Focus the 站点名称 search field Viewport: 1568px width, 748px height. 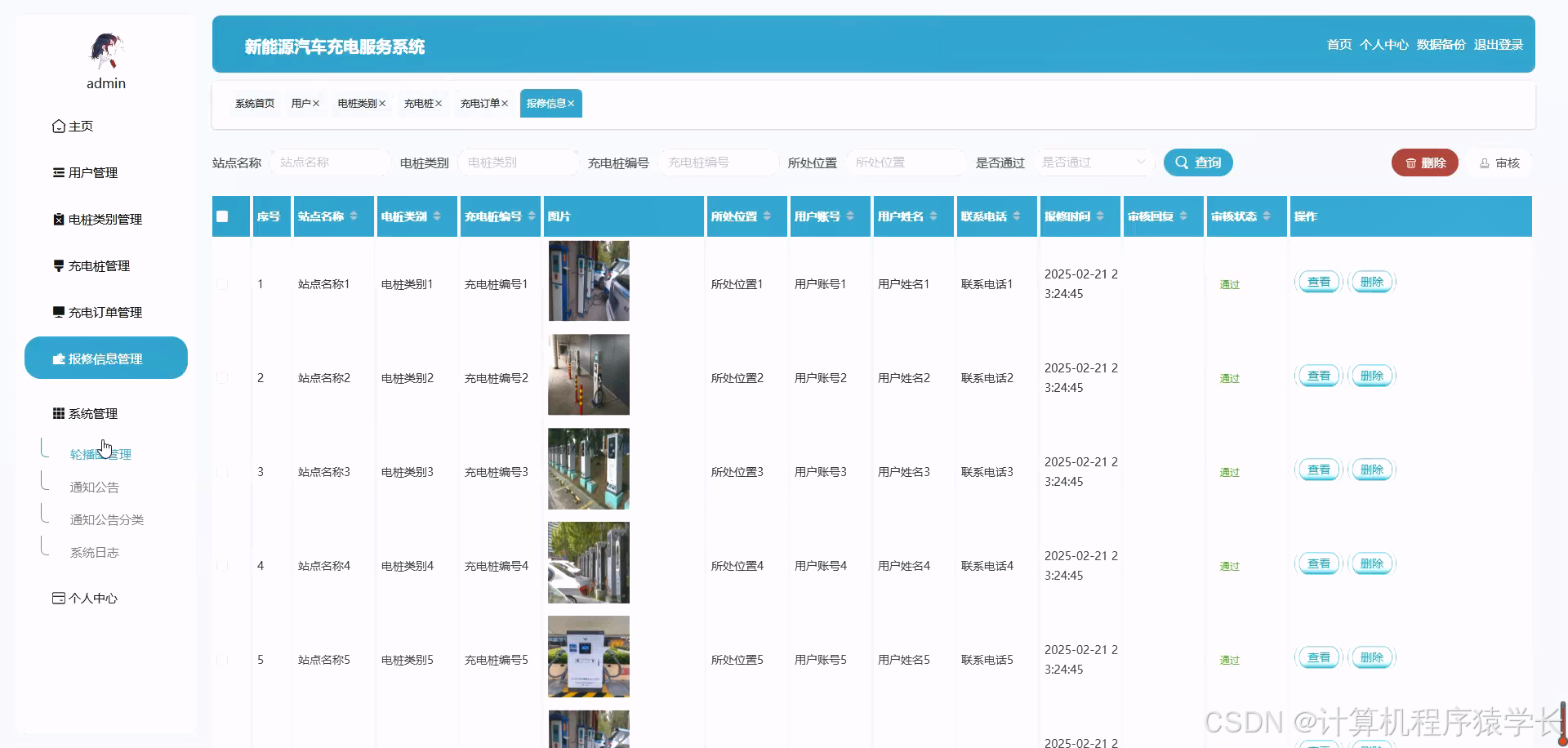tap(331, 163)
